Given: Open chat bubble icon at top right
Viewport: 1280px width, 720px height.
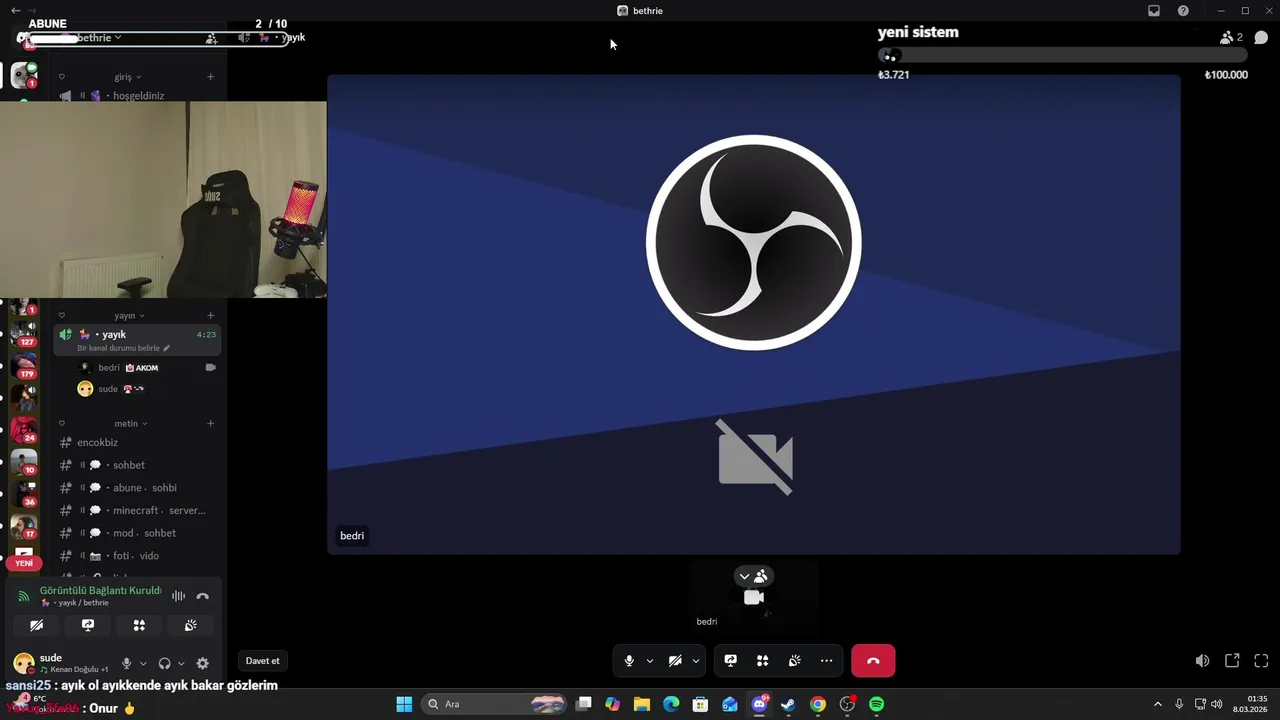Looking at the screenshot, I should coord(1261,38).
